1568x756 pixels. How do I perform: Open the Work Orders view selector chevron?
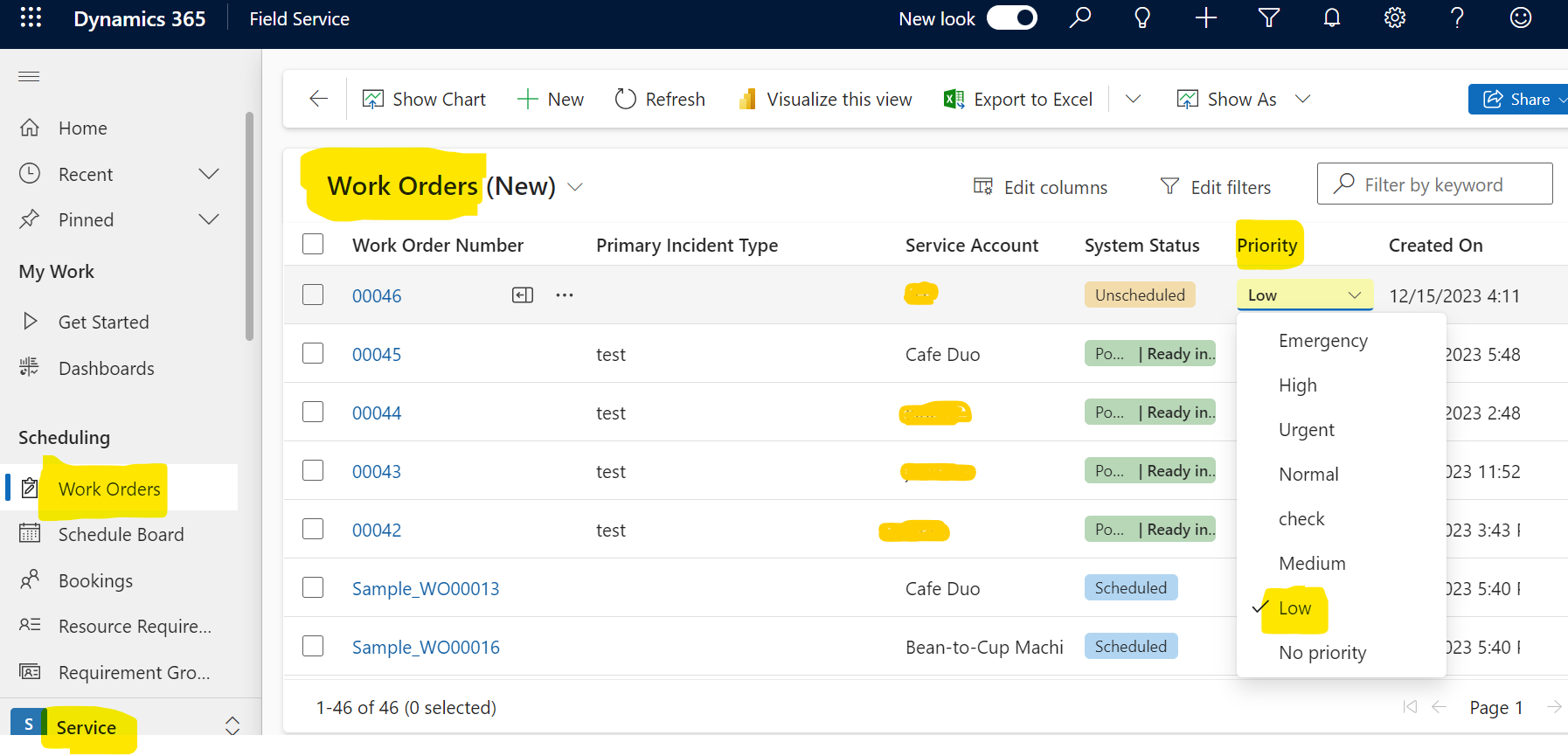[x=575, y=187]
